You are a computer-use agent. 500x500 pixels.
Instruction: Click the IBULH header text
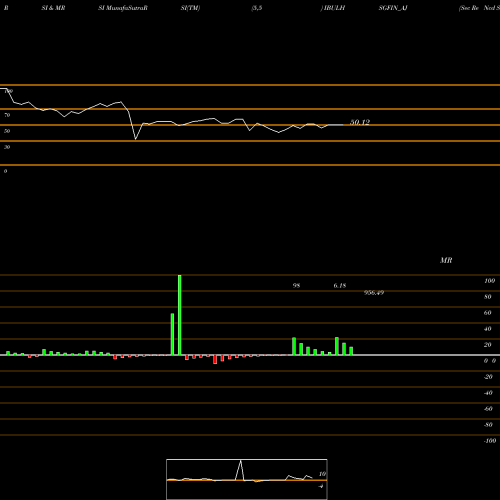[x=334, y=8]
